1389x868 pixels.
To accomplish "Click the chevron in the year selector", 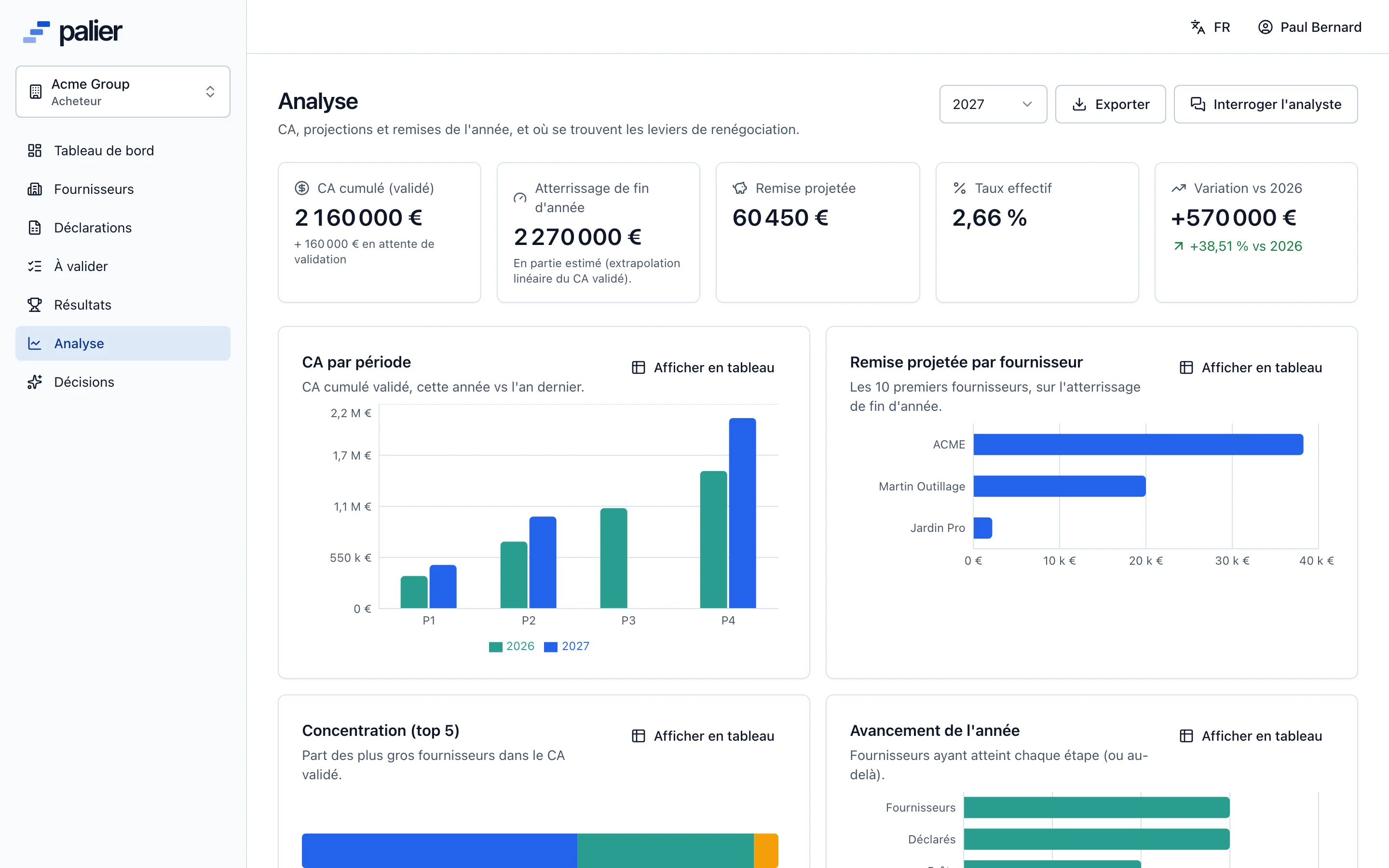I will coord(1027,105).
